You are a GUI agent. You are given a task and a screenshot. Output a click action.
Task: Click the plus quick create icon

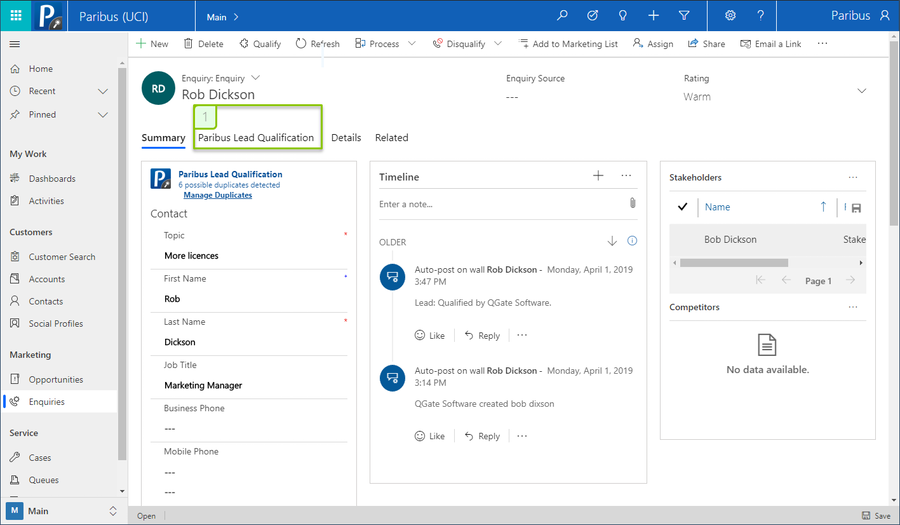(x=653, y=15)
